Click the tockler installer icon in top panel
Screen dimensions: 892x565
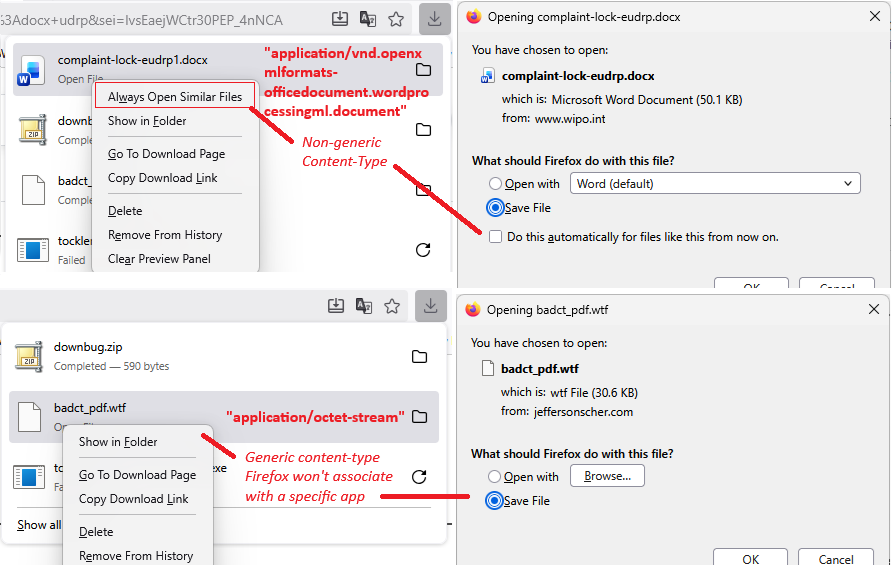click(x=32, y=250)
